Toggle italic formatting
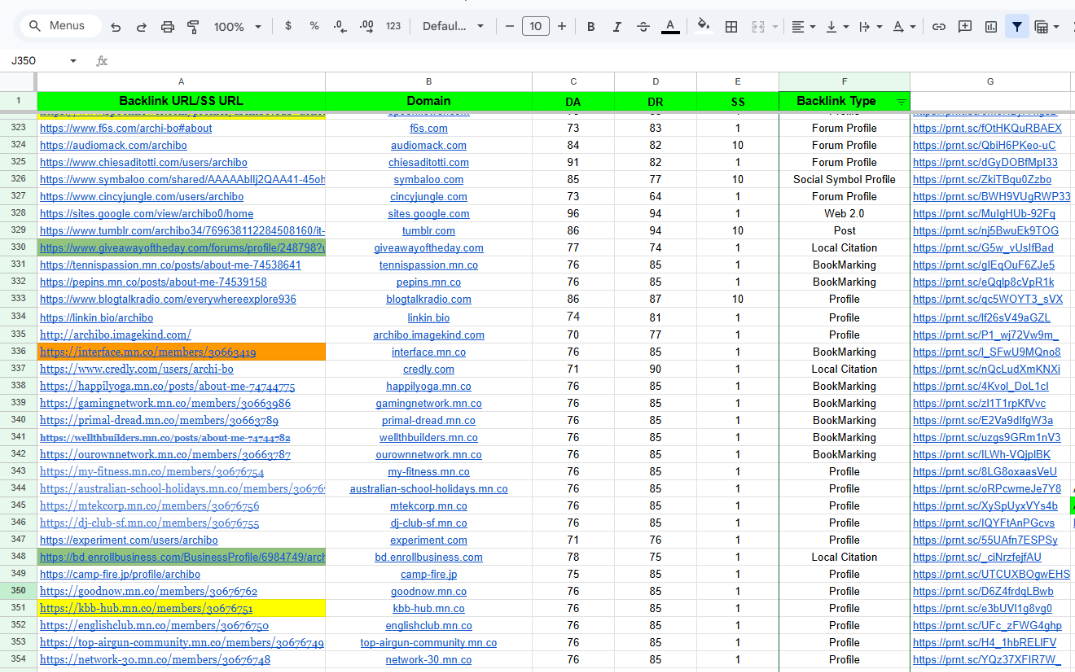Screen dimensions: 1075x672 [616, 27]
